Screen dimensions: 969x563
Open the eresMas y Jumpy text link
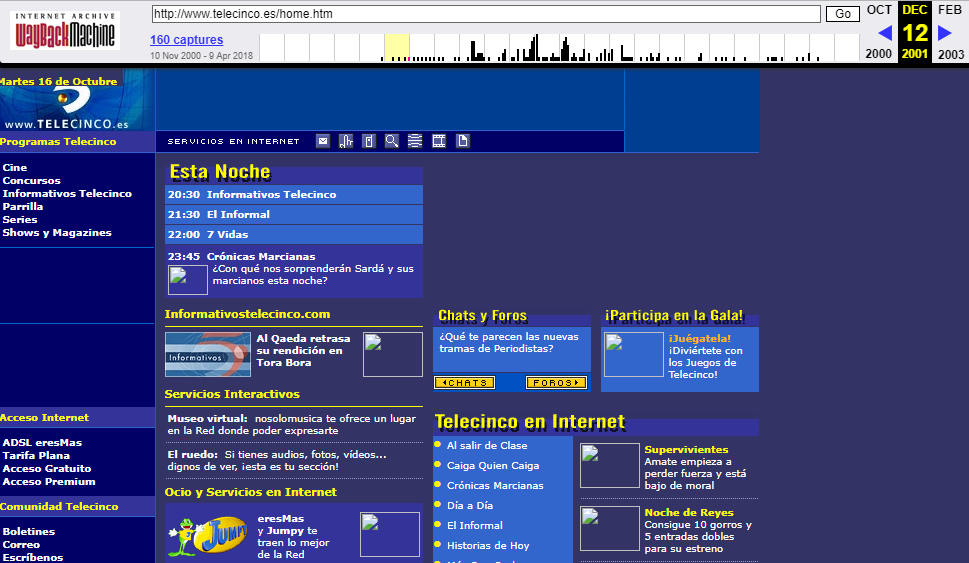[294, 536]
